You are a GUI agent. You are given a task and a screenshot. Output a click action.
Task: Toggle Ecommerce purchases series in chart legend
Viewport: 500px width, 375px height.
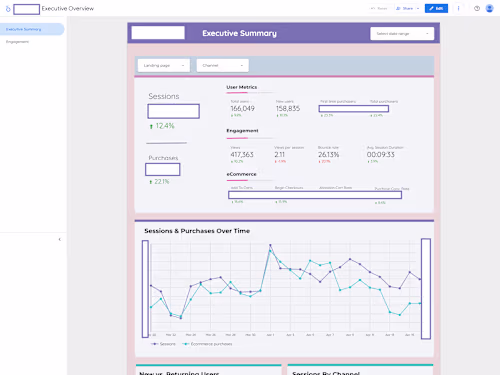point(207,344)
